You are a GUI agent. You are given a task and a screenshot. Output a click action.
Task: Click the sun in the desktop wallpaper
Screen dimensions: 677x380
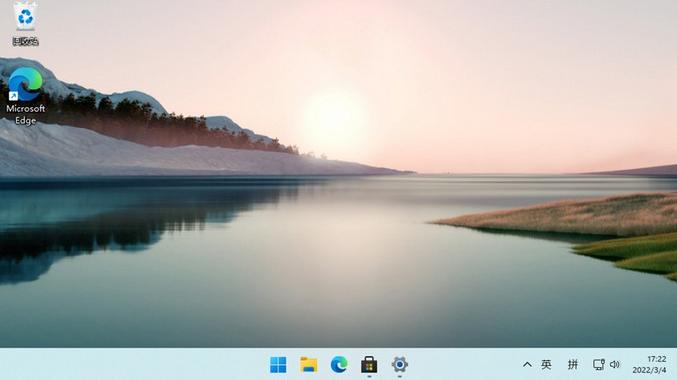pyautogui.click(x=332, y=119)
